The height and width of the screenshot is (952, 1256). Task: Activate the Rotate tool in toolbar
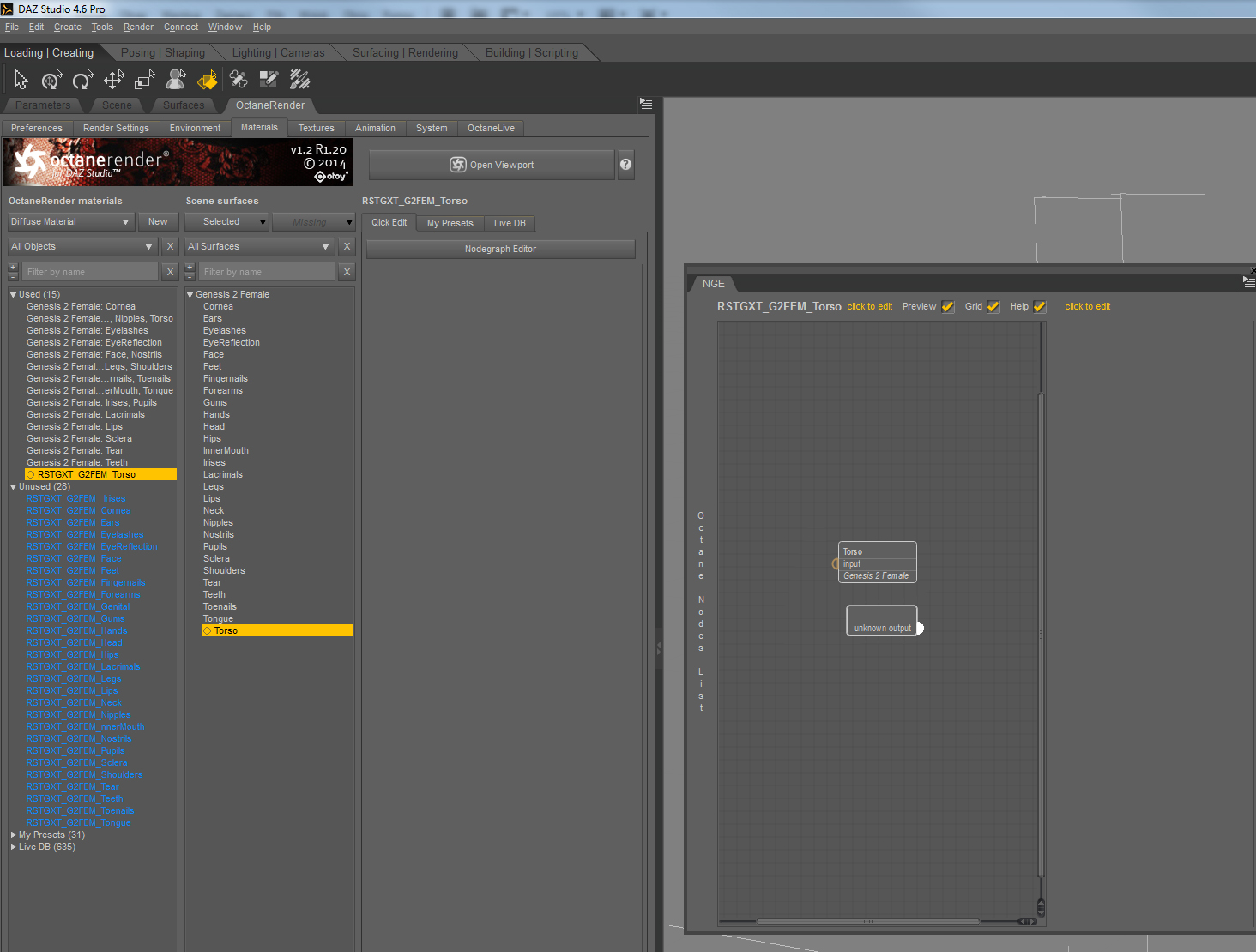(82, 81)
